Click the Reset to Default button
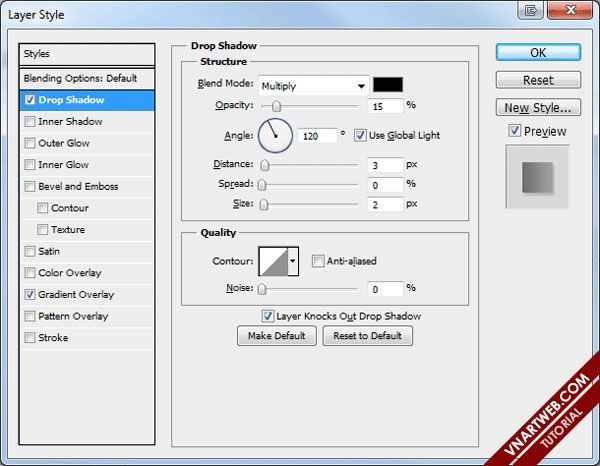 (367, 336)
